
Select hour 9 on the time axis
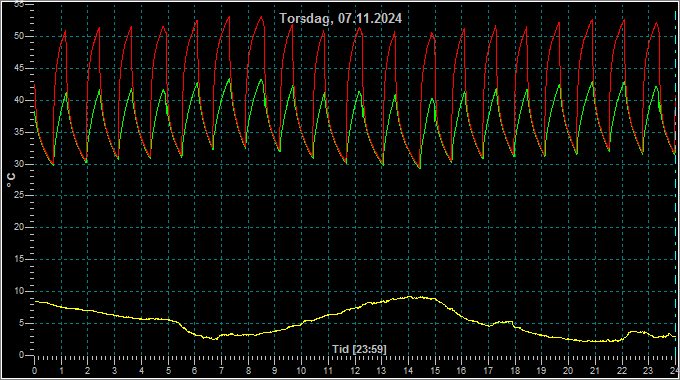[275, 371]
